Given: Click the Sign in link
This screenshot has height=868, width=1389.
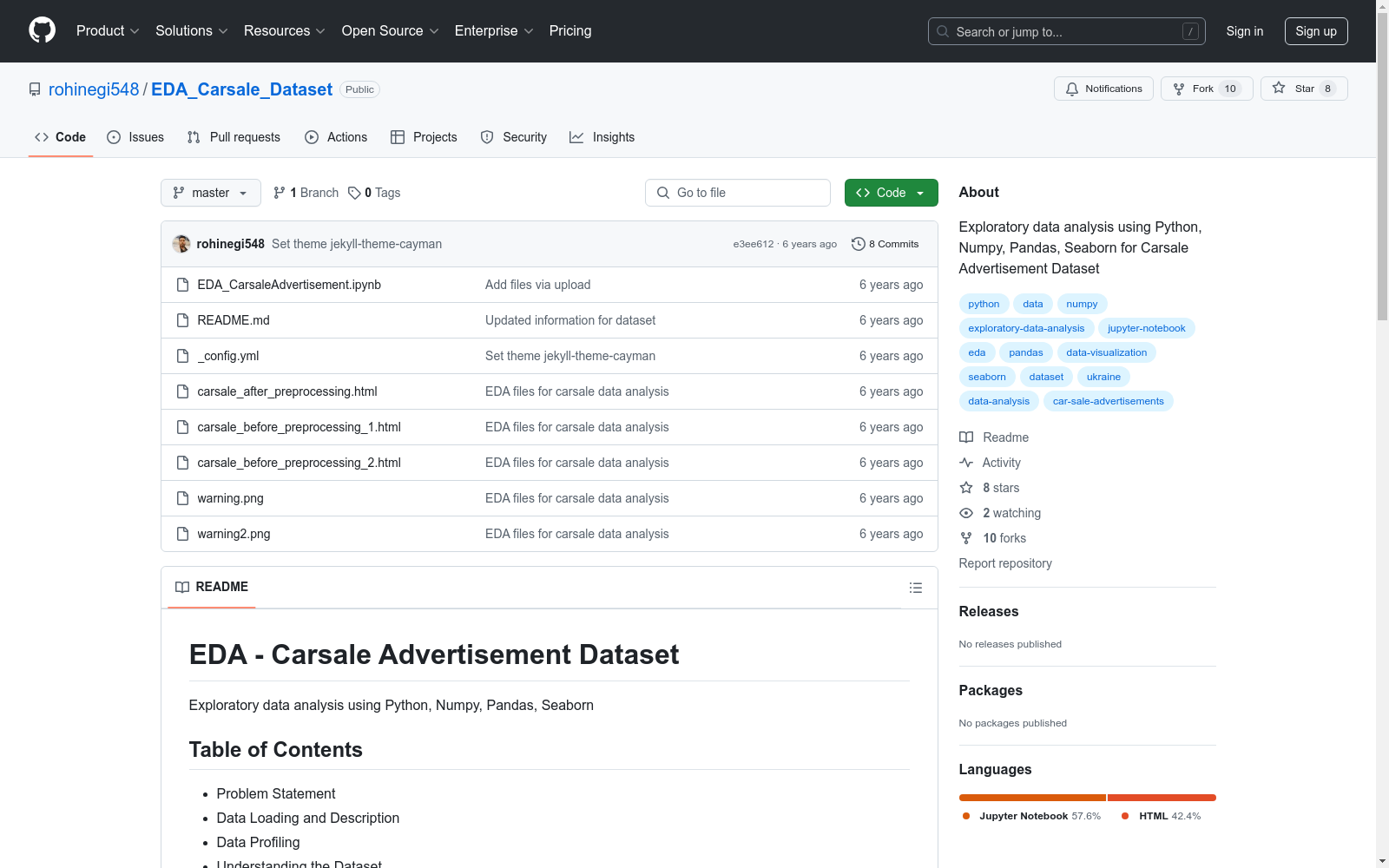Looking at the screenshot, I should coord(1245,31).
